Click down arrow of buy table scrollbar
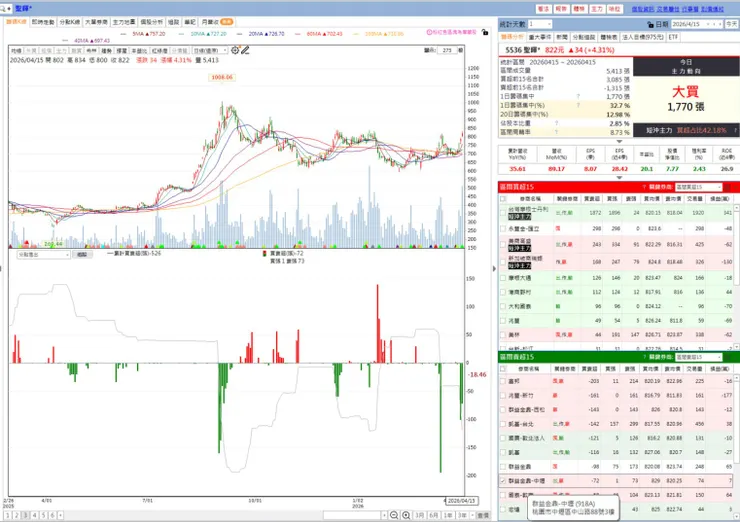The width and height of the screenshot is (740, 522). (736, 347)
